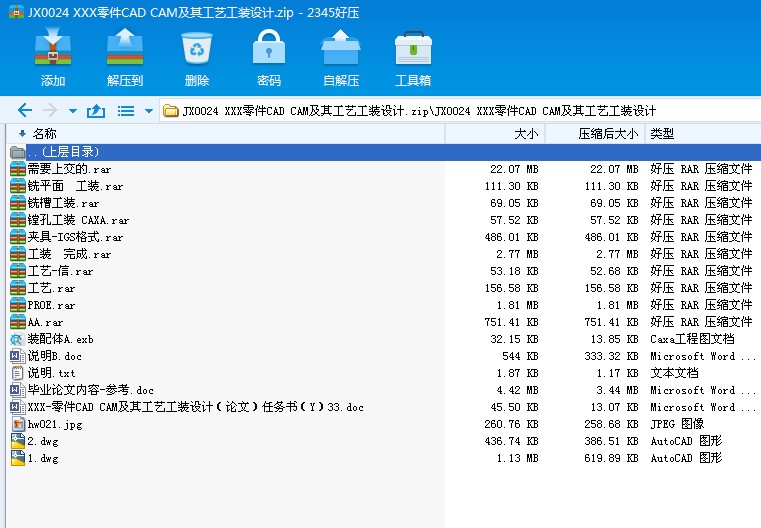Click the AutoCAD icon of 1.dwg
The width and height of the screenshot is (761, 528).
tap(18, 458)
